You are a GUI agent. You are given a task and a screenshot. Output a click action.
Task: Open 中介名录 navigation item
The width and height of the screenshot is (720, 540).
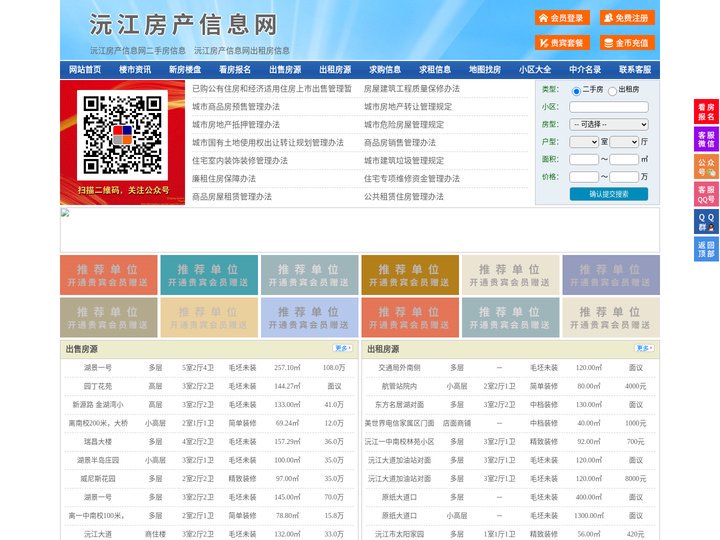(x=585, y=70)
